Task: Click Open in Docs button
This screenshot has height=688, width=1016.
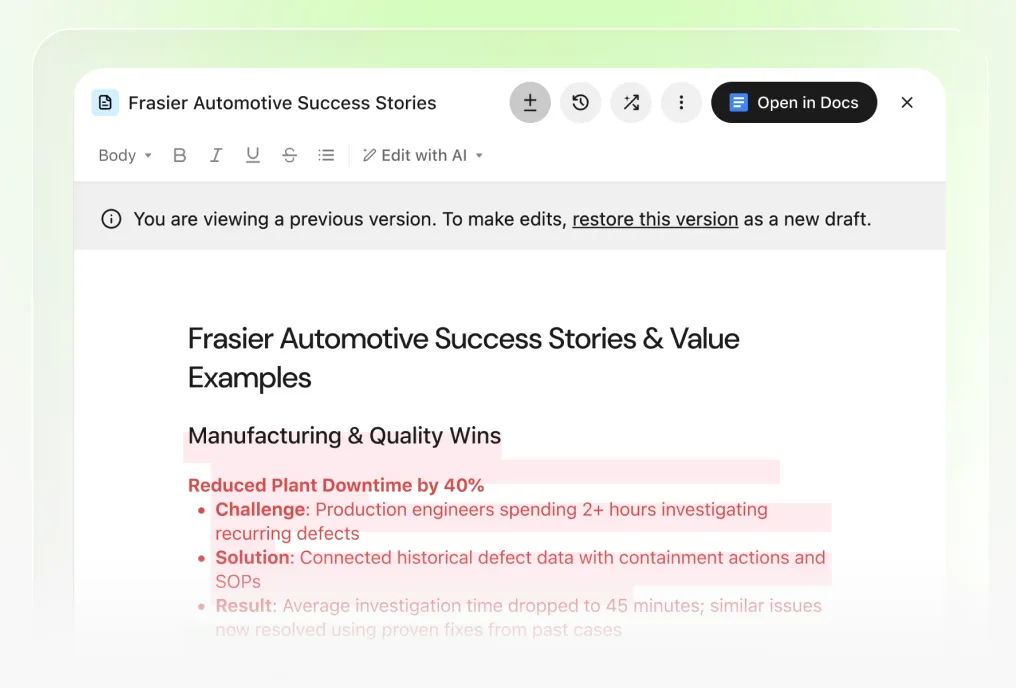Action: (794, 102)
